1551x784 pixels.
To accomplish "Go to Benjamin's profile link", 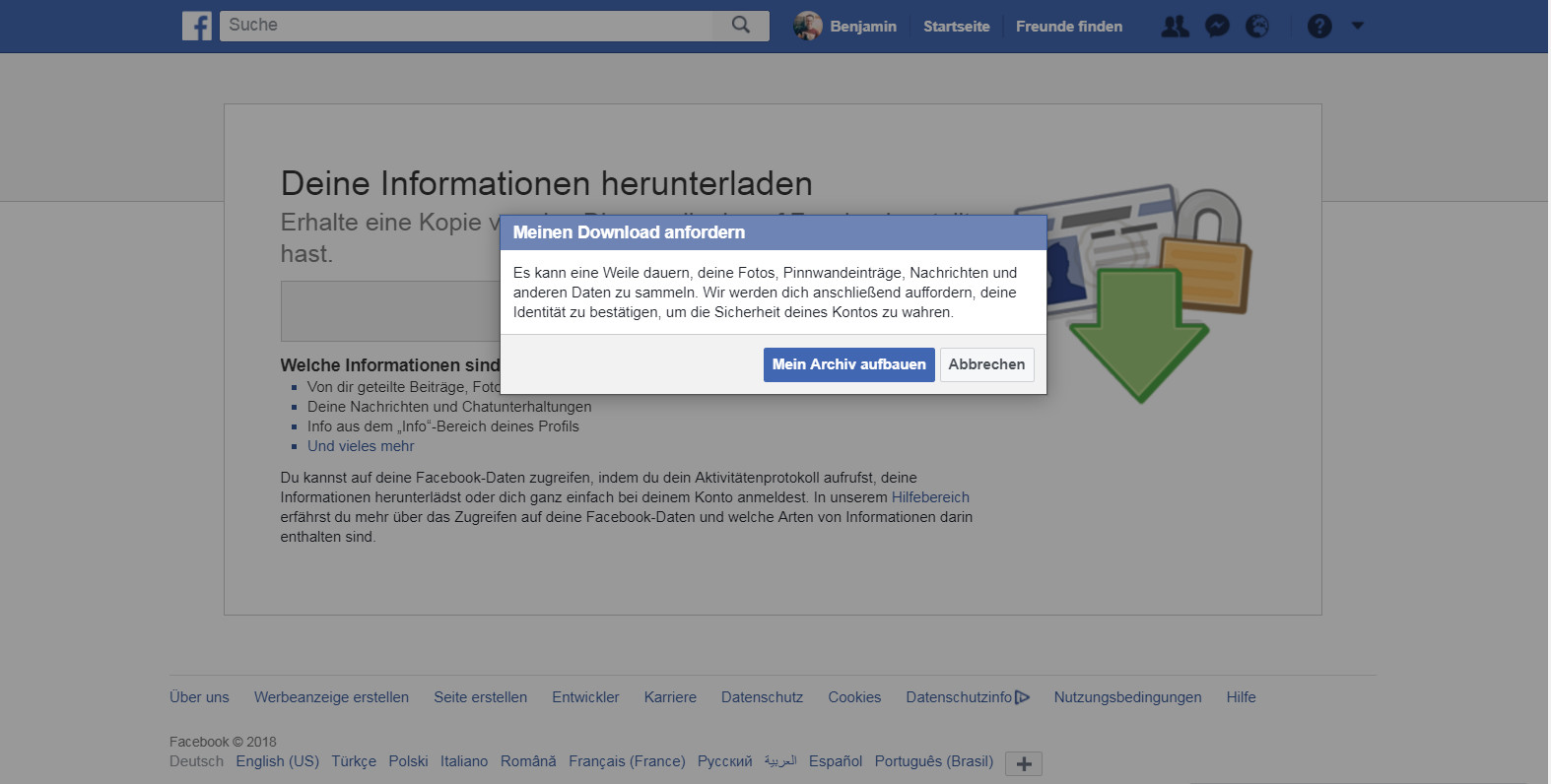I will click(x=863, y=27).
